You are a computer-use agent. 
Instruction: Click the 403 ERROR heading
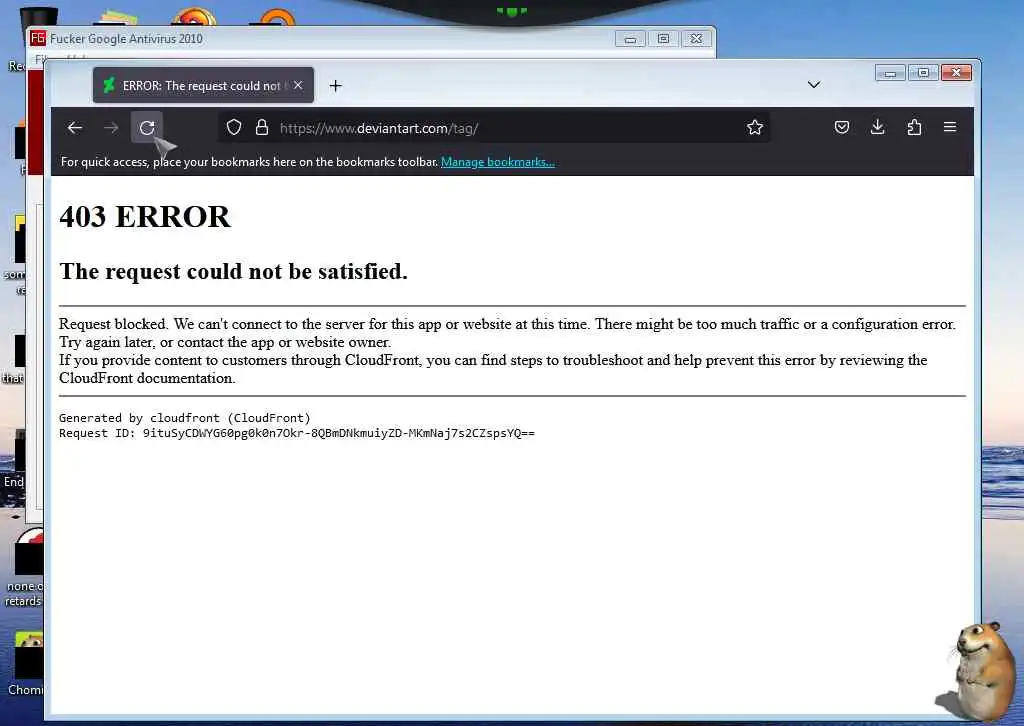[x=144, y=217]
